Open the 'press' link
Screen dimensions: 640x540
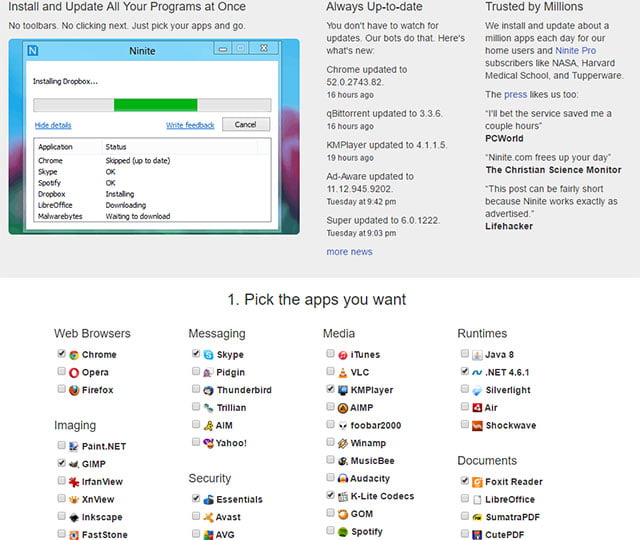[515, 94]
